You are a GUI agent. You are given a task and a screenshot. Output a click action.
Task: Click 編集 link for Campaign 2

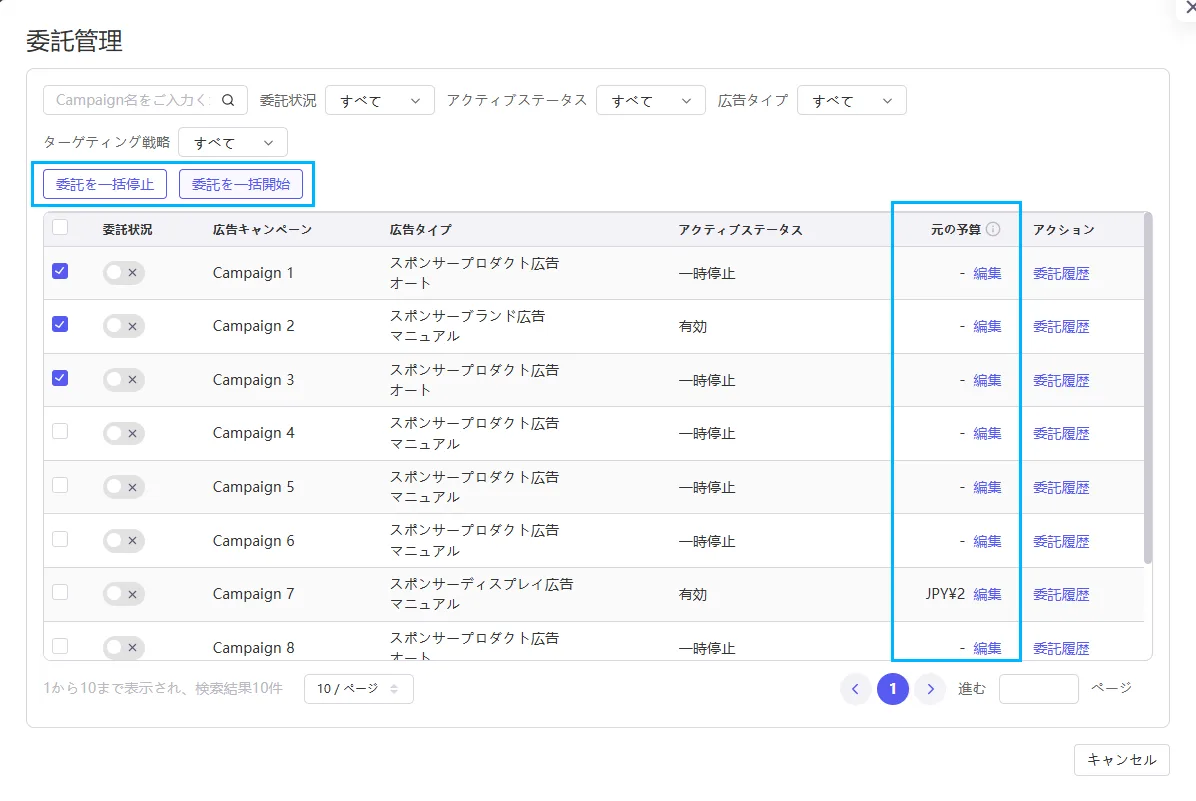[987, 327]
